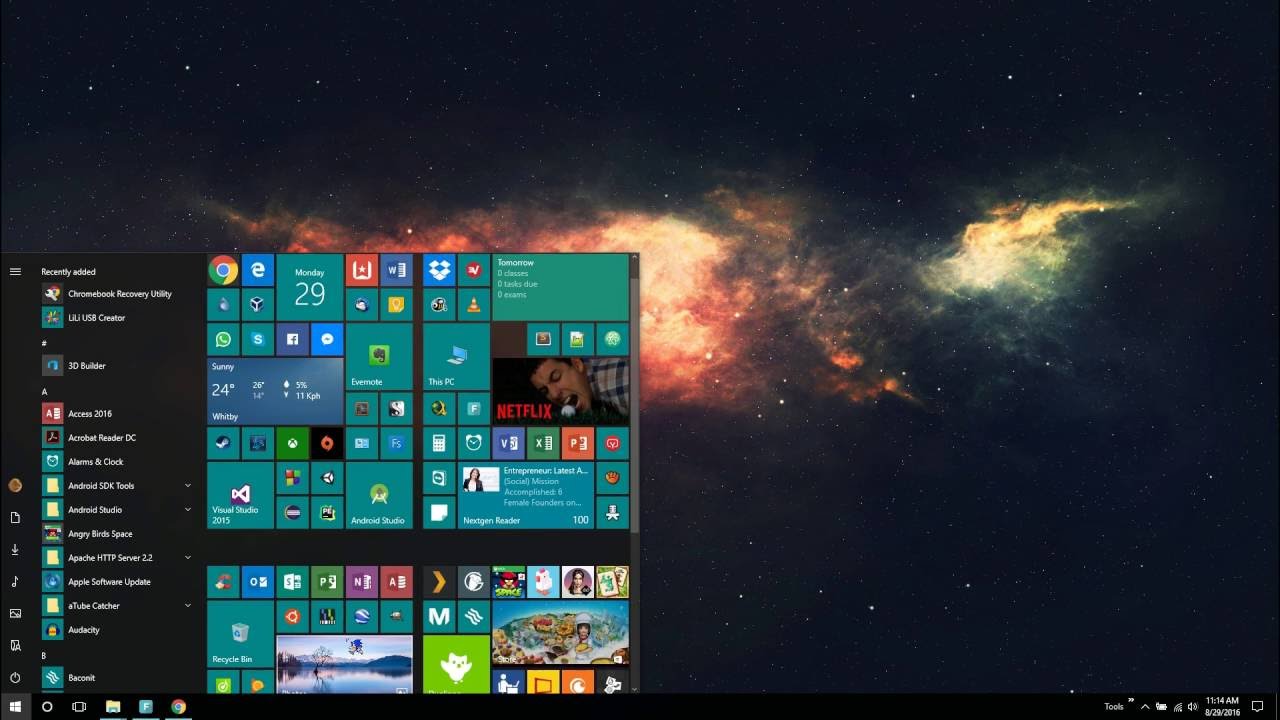Expand the Start menu hamburger navigation
The image size is (1280, 720).
coord(15,272)
